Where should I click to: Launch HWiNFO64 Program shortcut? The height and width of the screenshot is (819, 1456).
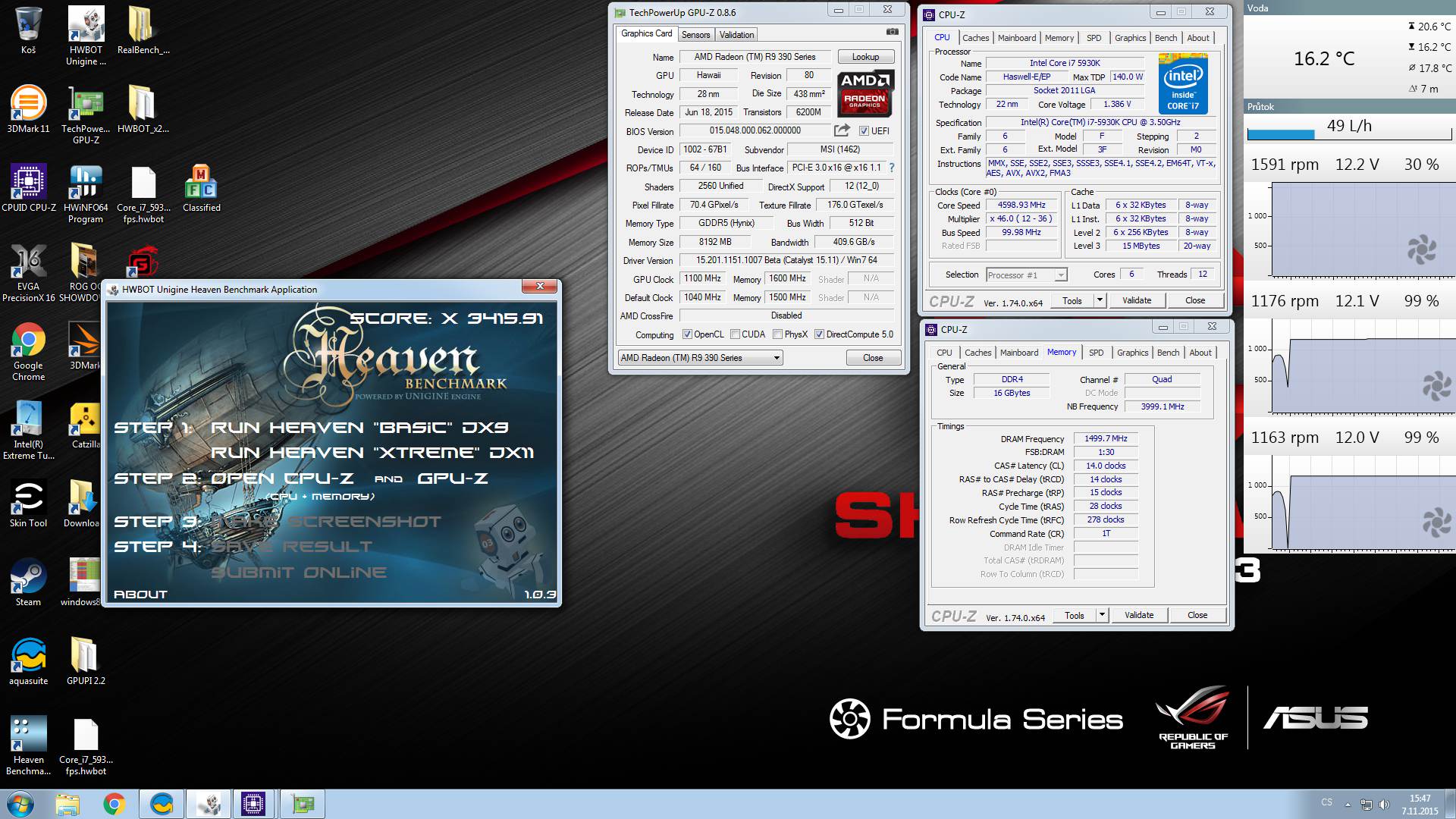point(86,194)
